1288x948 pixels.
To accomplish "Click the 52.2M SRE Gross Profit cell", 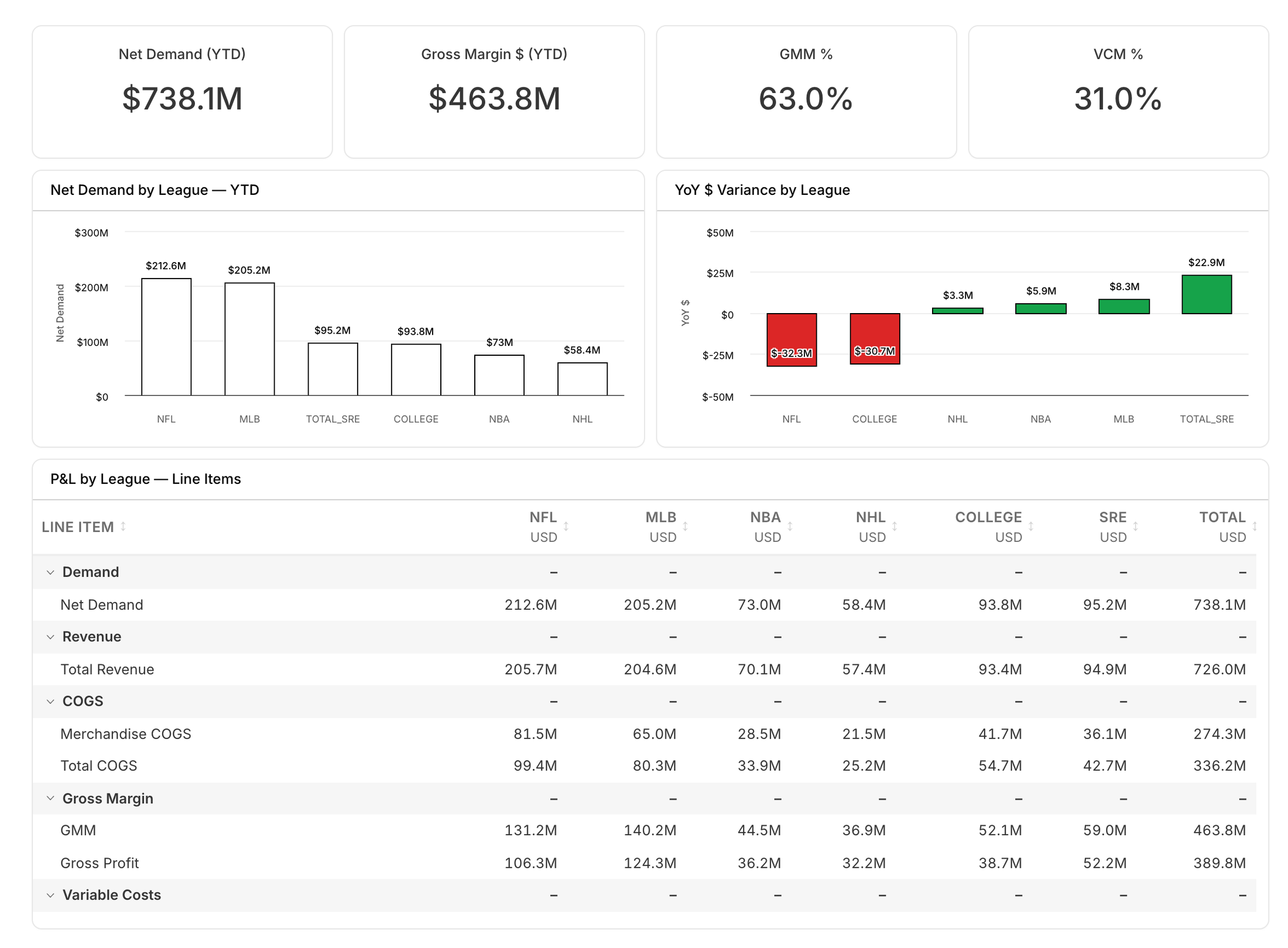I will (x=1105, y=863).
